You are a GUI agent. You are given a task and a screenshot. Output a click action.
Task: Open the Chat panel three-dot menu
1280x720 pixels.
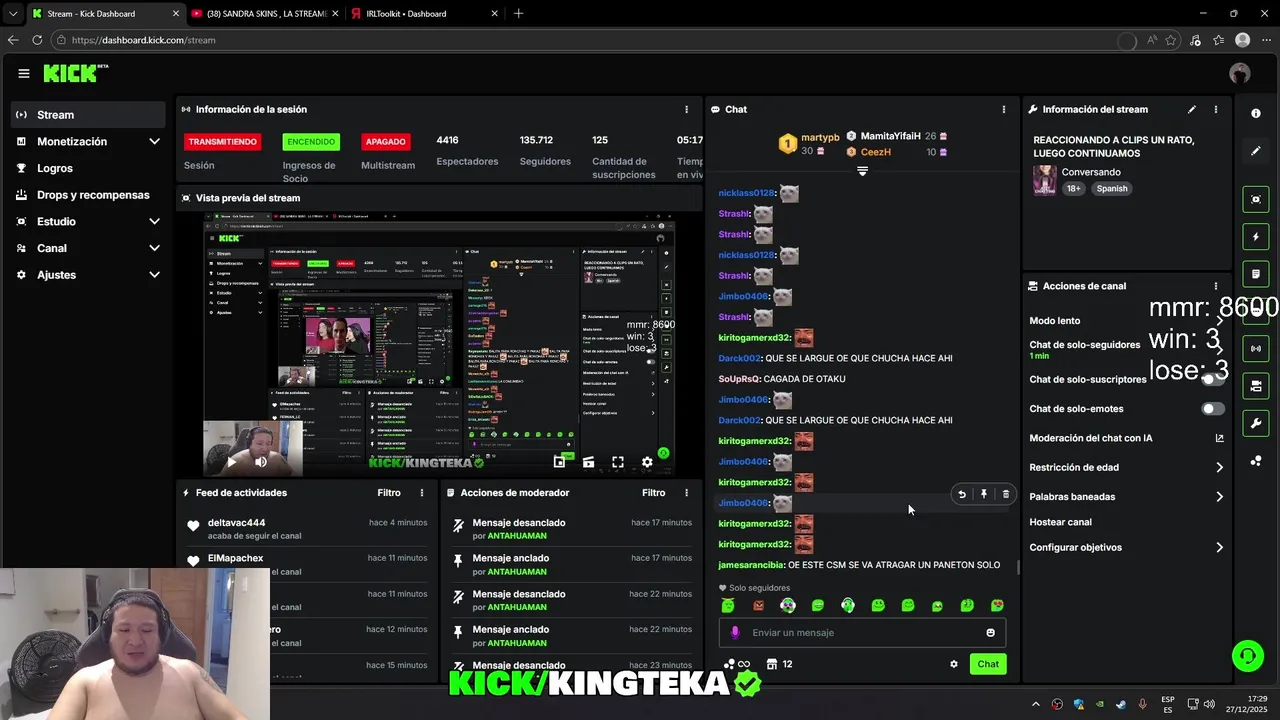(x=1004, y=109)
